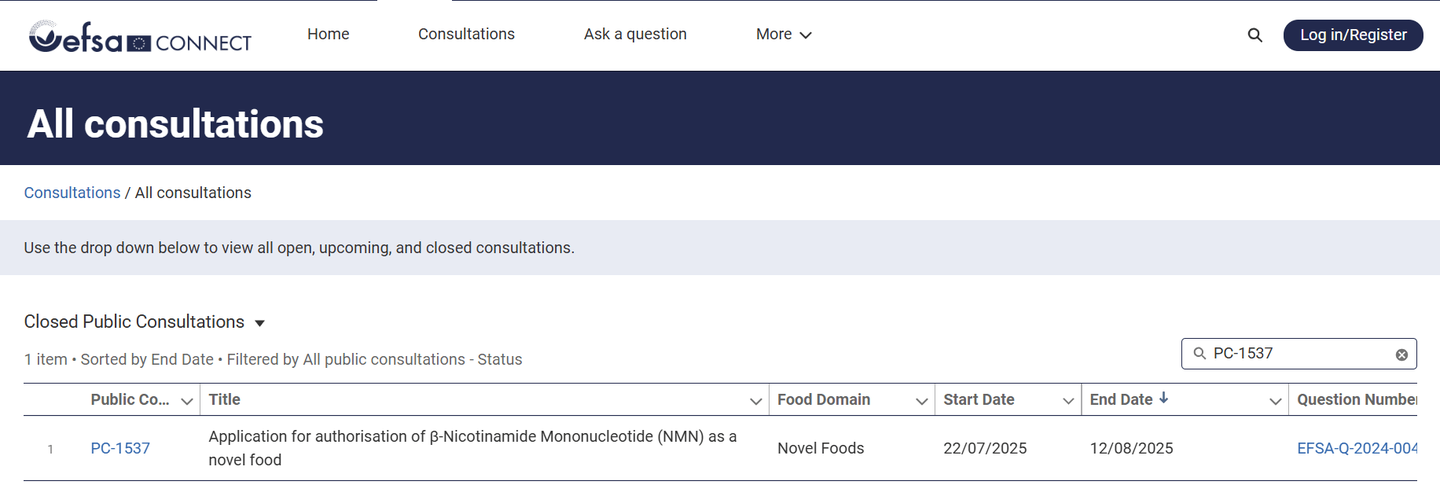Open the Consultations nav item
Viewport: 1440px width, 485px height.
pos(466,34)
